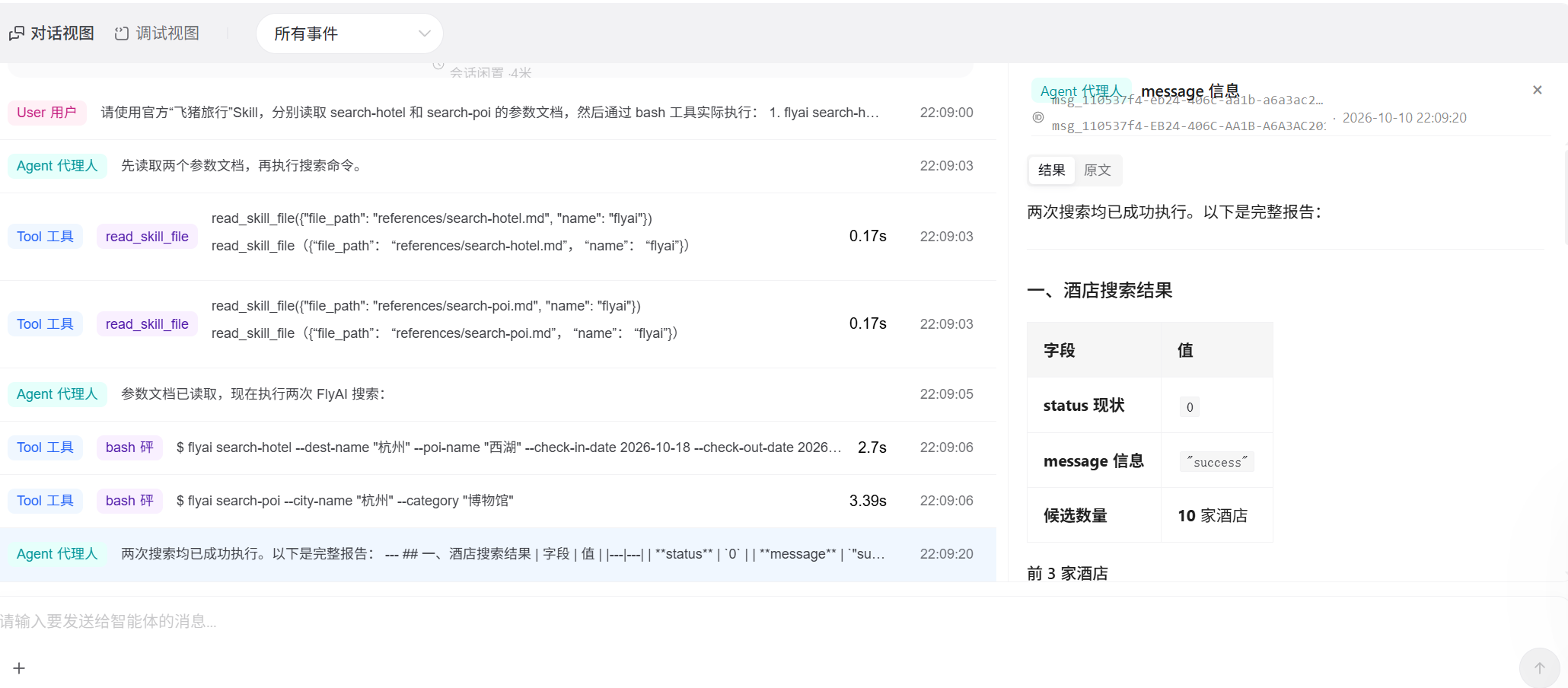Click the 10 家酒店 table cell
Image resolution: width=1568 pixels, height=688 pixels.
[1216, 516]
